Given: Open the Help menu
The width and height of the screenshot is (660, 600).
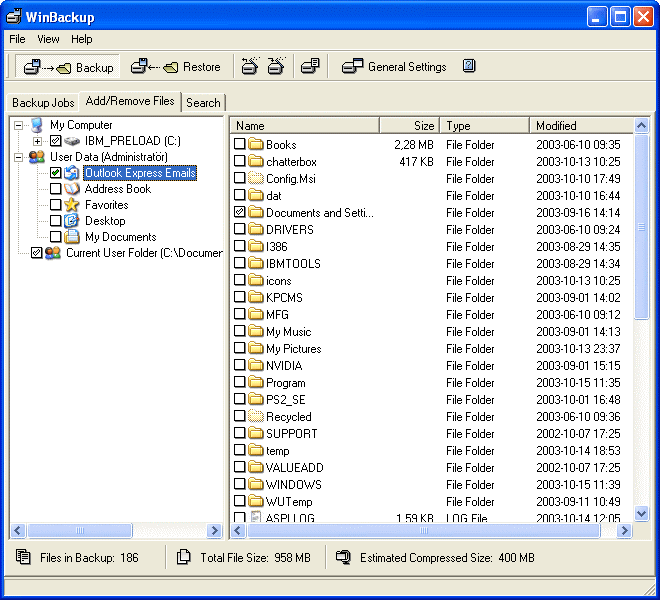Looking at the screenshot, I should click(82, 39).
